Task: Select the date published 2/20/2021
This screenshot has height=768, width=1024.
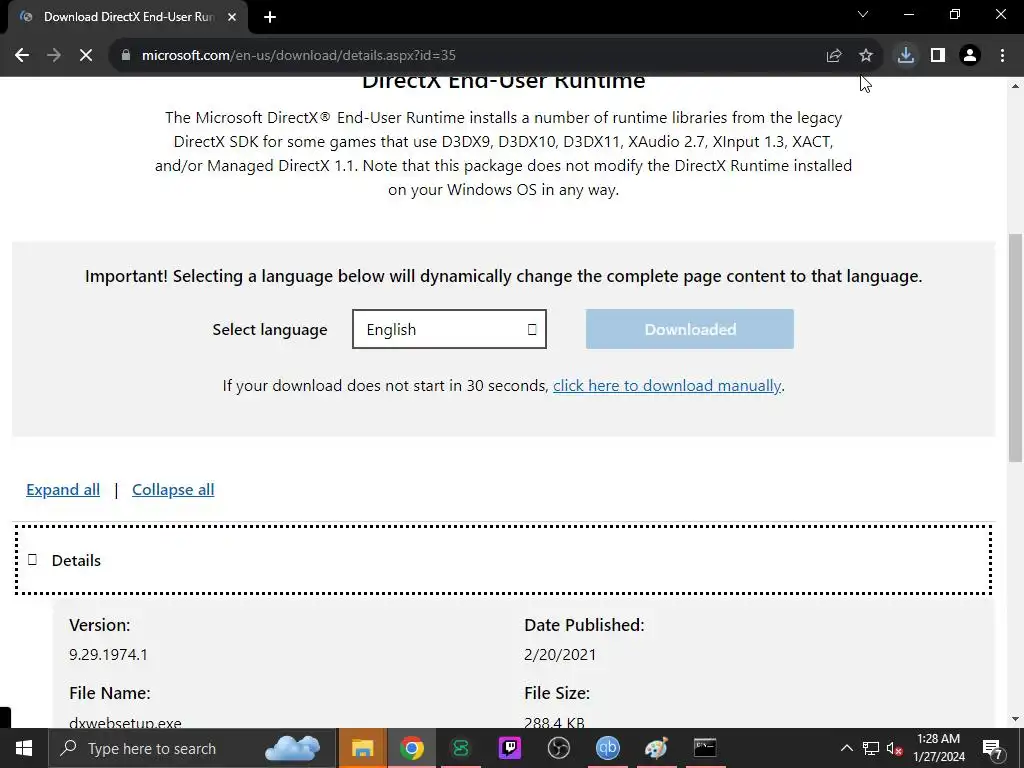Action: tap(560, 654)
